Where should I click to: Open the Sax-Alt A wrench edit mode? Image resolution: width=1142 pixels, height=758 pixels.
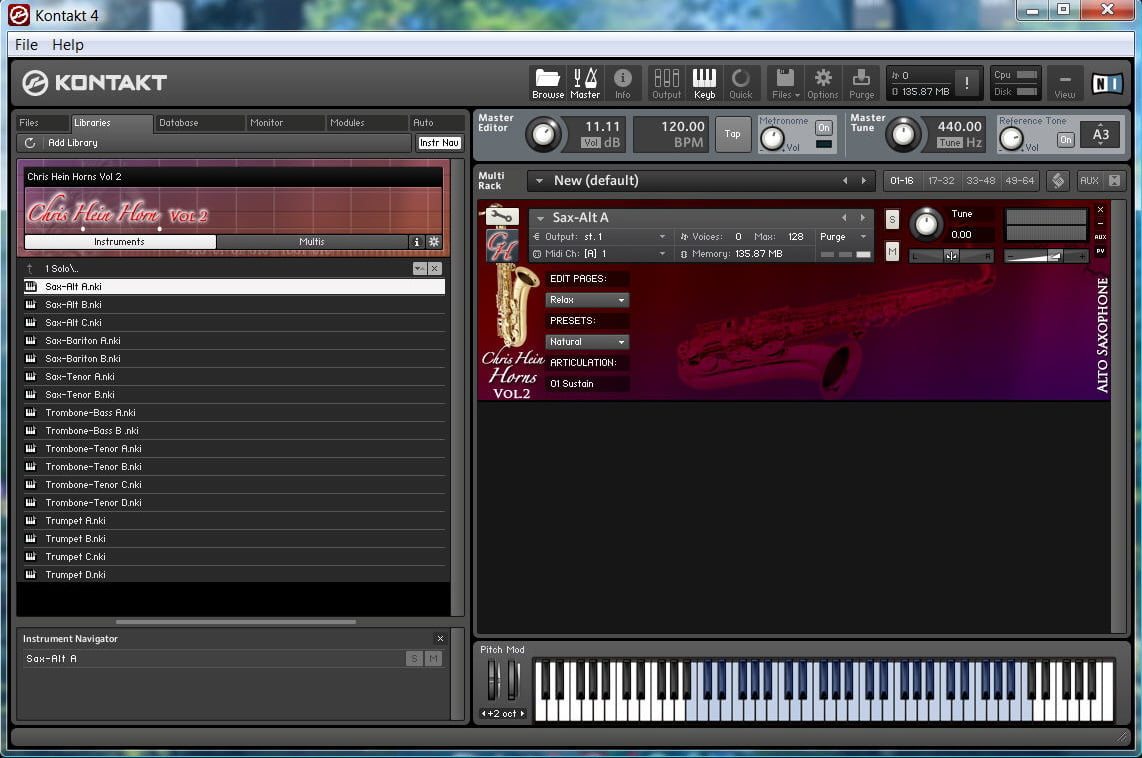502,216
